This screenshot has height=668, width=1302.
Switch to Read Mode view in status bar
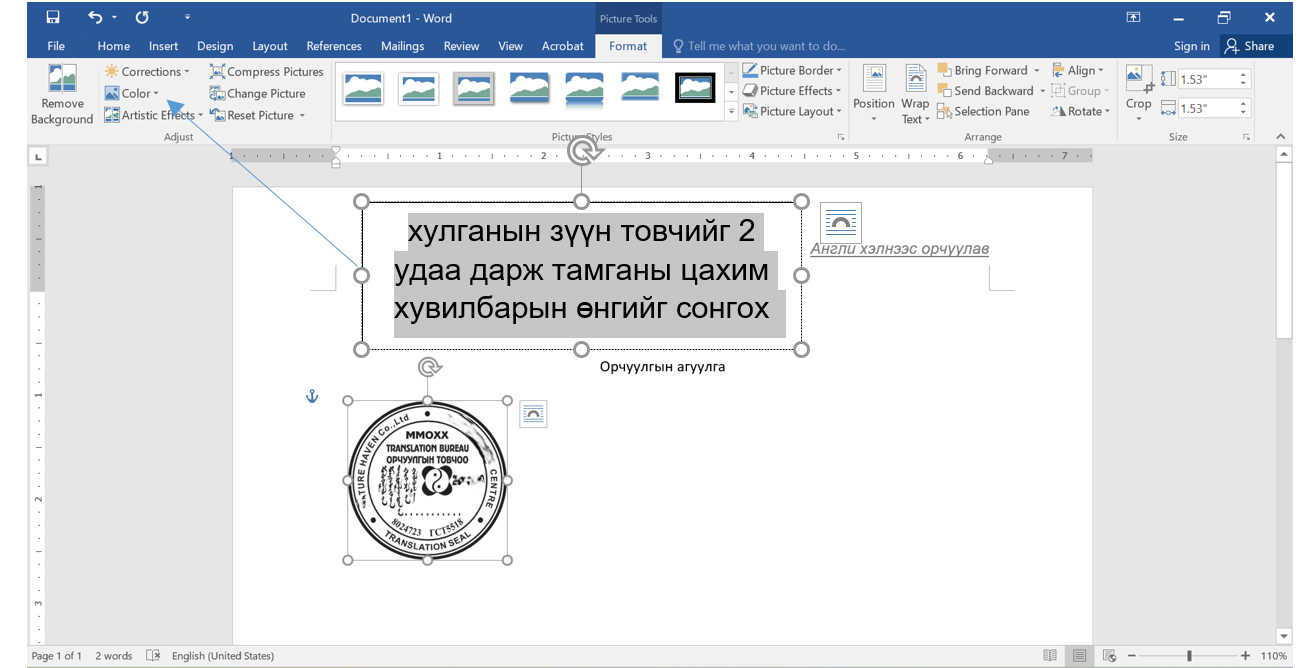pyautogui.click(x=1049, y=656)
